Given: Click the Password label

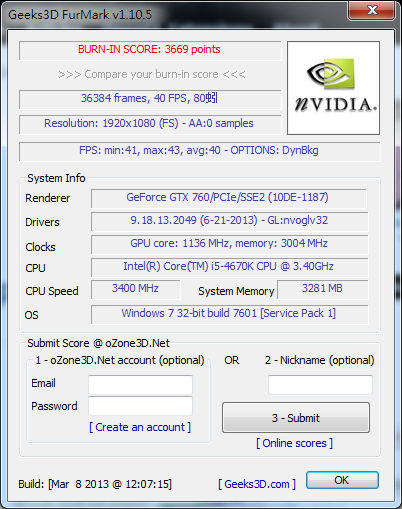Looking at the screenshot, I should click(54, 406).
